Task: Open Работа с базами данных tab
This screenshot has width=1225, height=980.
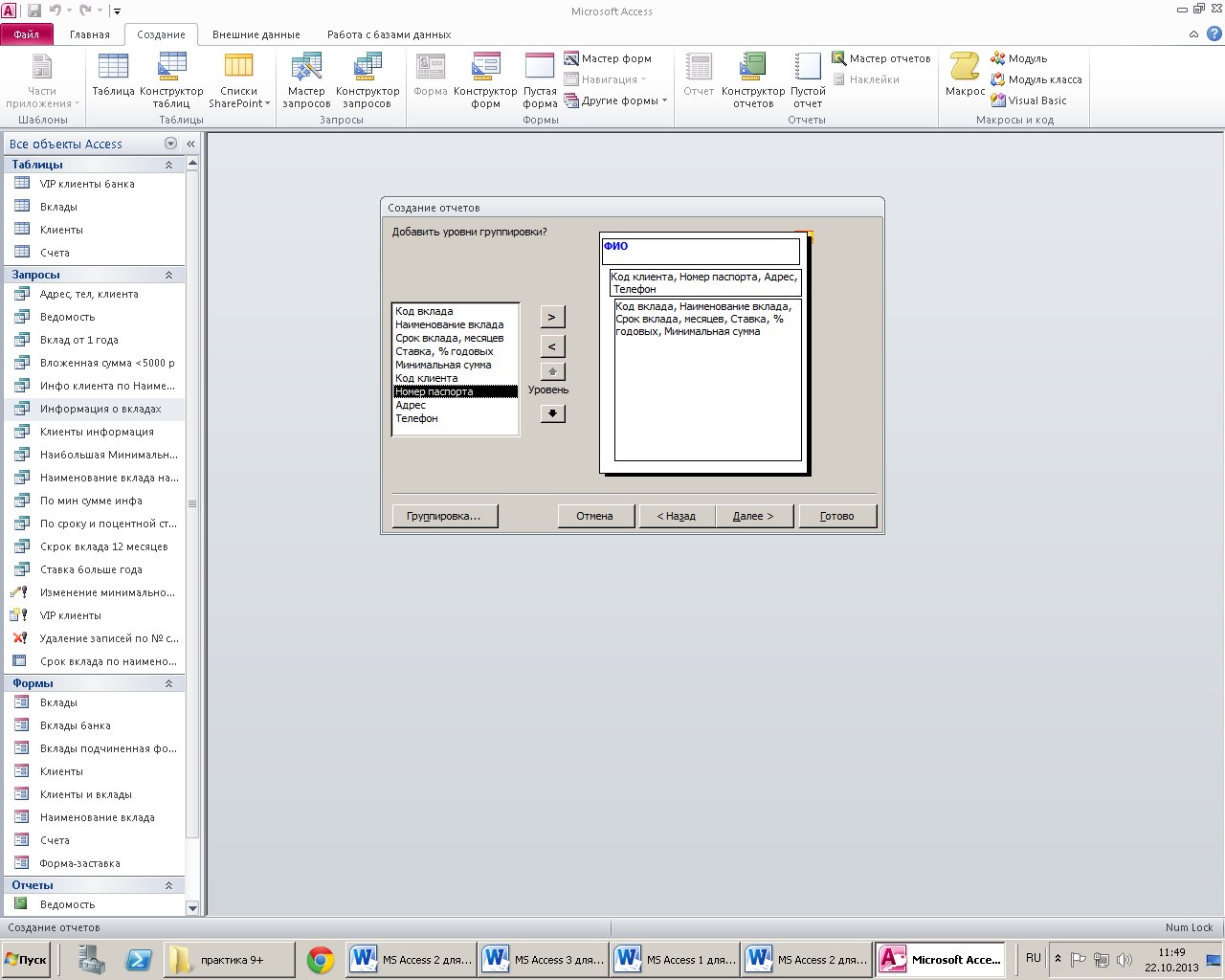Action: tap(389, 34)
